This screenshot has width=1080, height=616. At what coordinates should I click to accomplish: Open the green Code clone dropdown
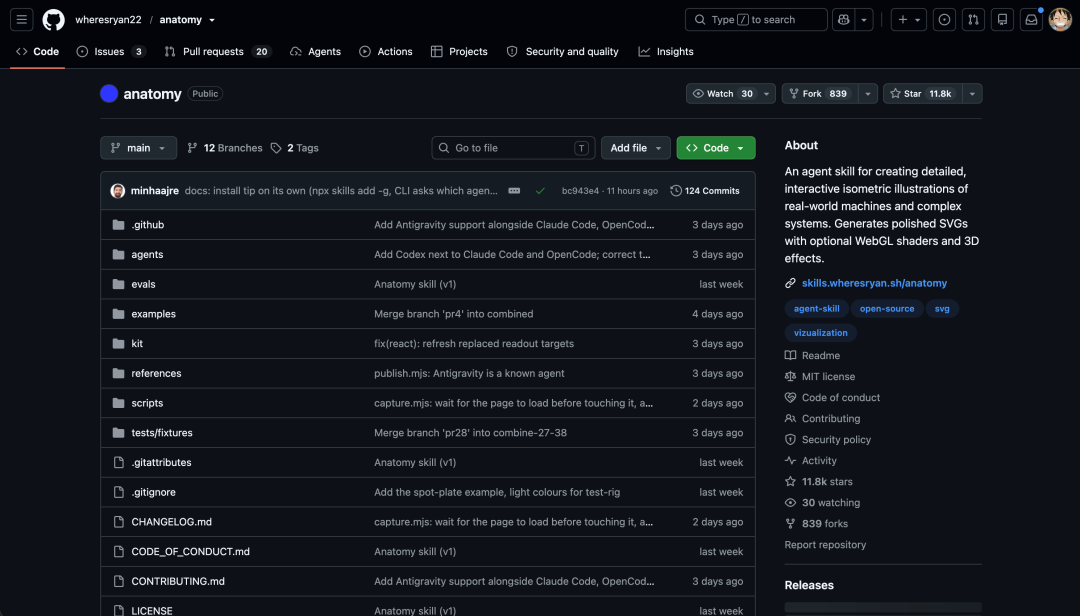coord(716,148)
